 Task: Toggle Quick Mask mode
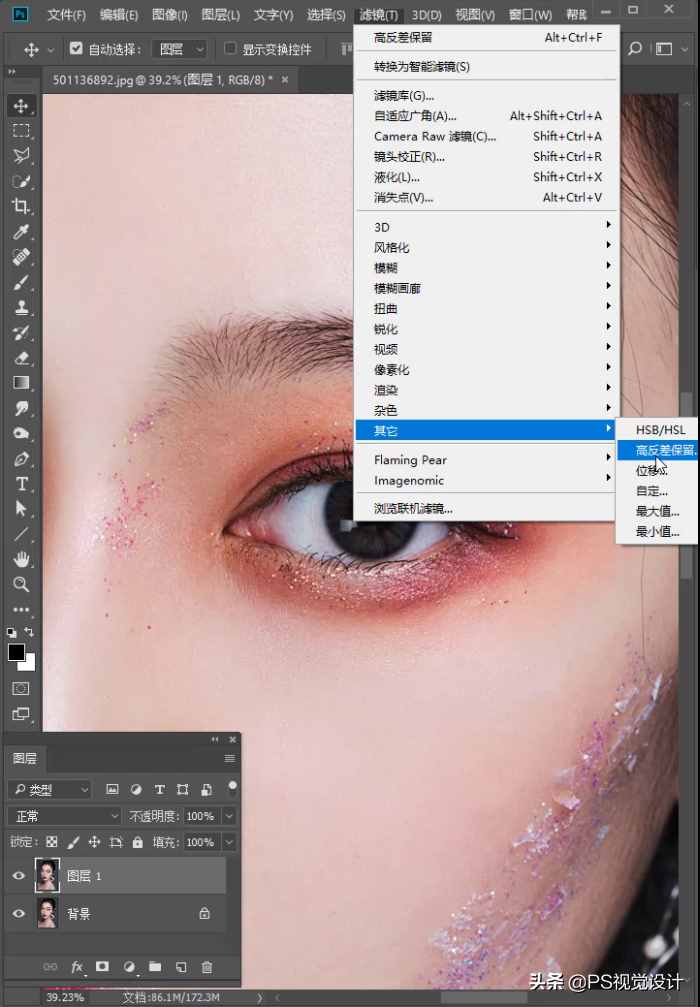[21, 688]
